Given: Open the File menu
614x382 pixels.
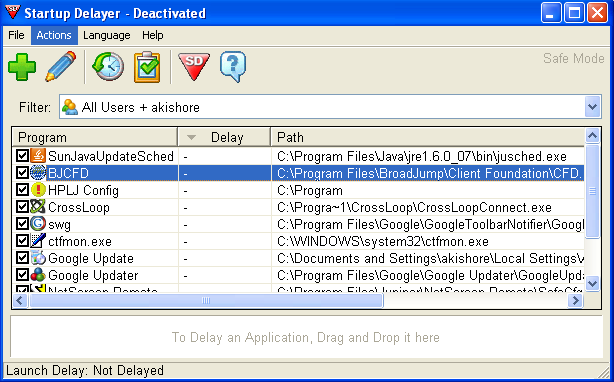Looking at the screenshot, I should [16, 35].
